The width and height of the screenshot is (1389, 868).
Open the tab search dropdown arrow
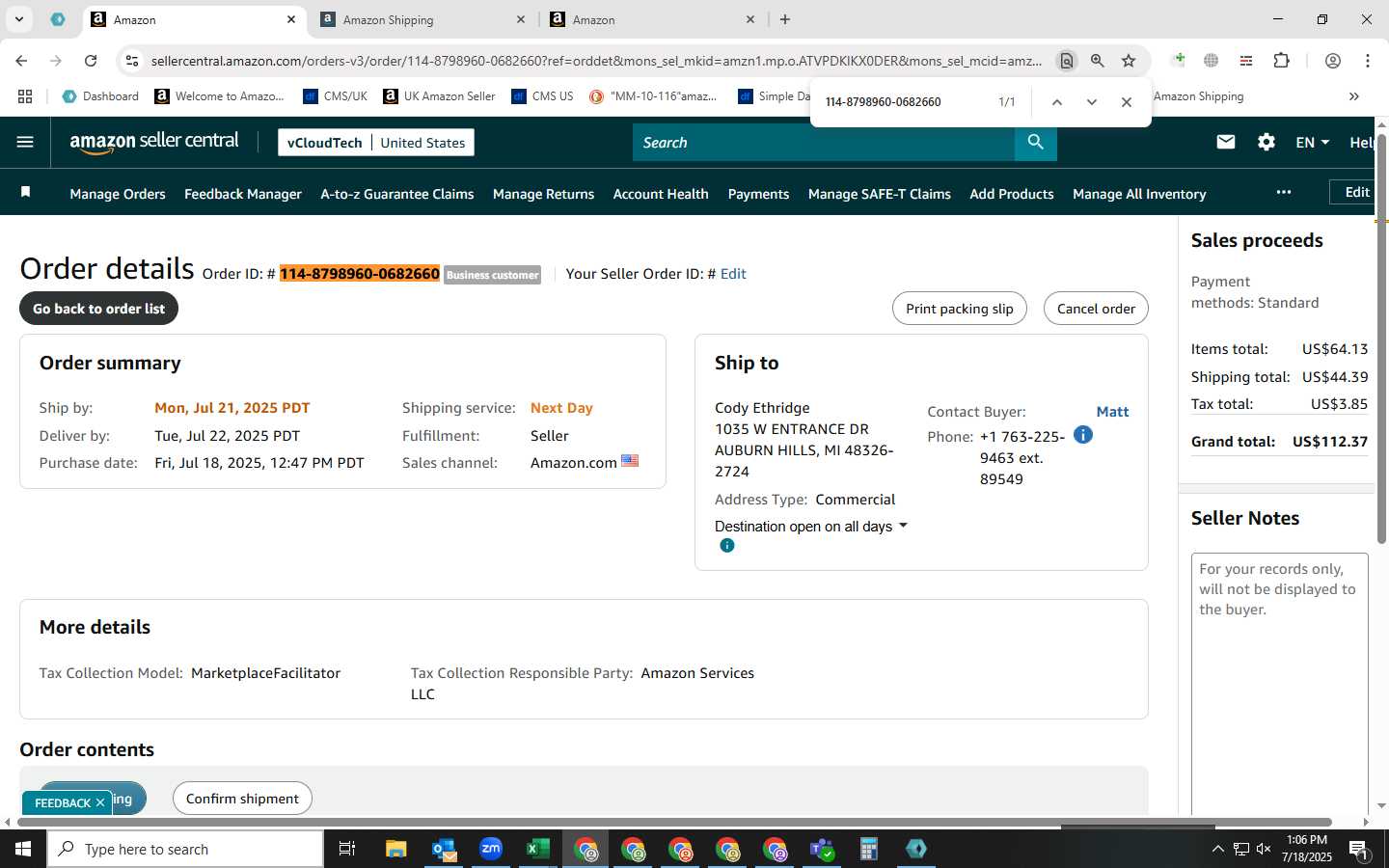click(x=18, y=19)
